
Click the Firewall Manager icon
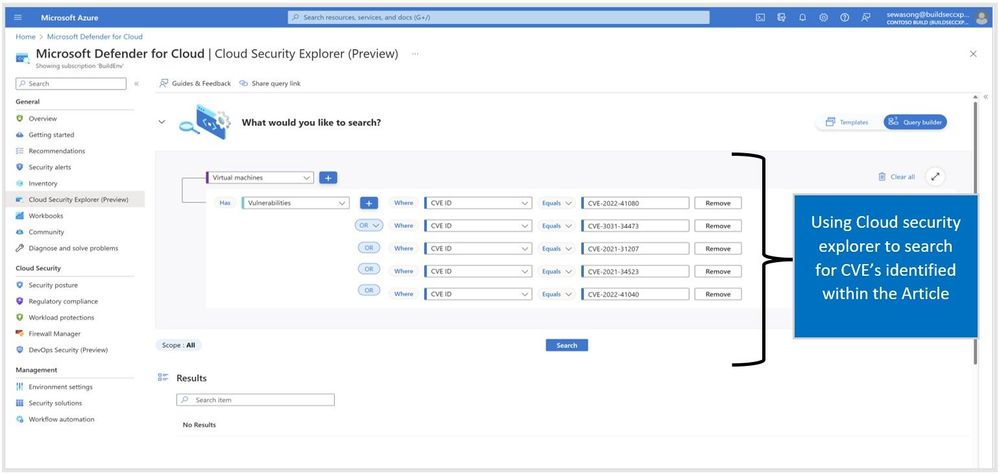pos(20,334)
